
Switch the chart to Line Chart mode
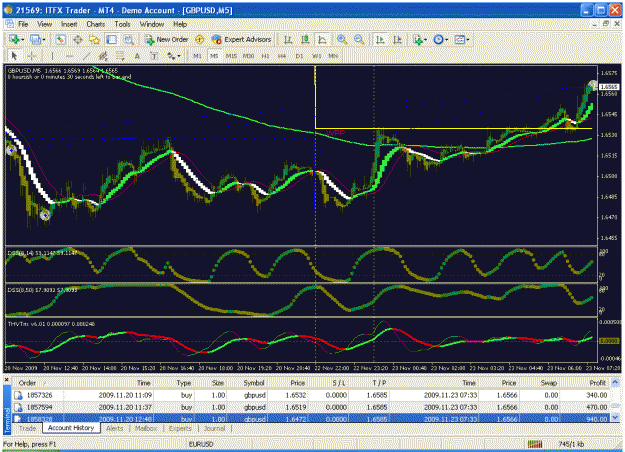(322, 39)
